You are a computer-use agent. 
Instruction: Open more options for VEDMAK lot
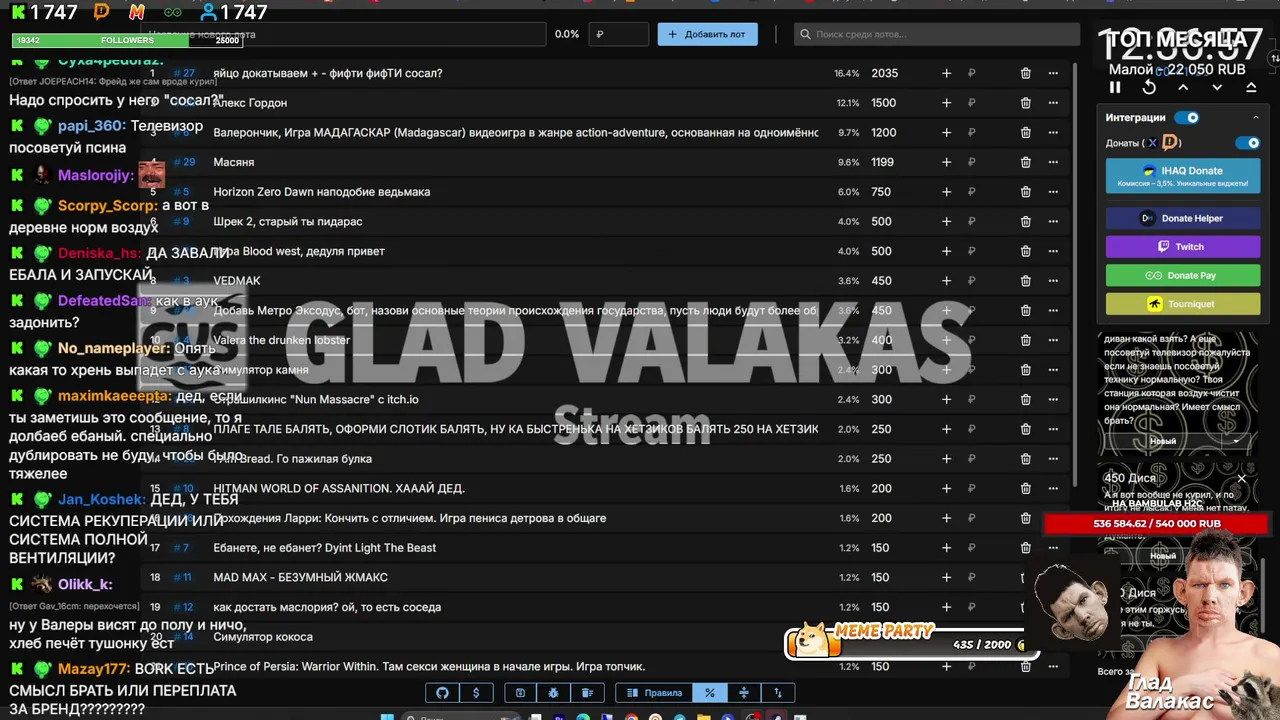(x=1053, y=281)
